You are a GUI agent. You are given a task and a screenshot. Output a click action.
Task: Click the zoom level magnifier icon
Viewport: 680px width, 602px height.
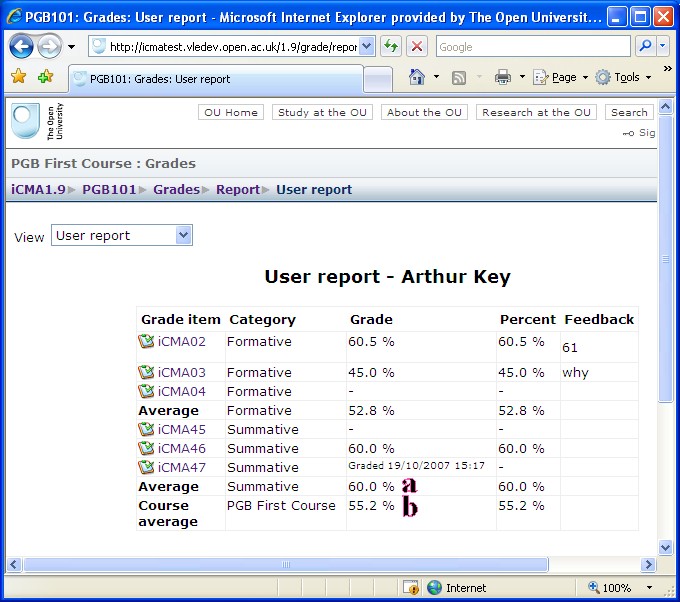tap(594, 588)
